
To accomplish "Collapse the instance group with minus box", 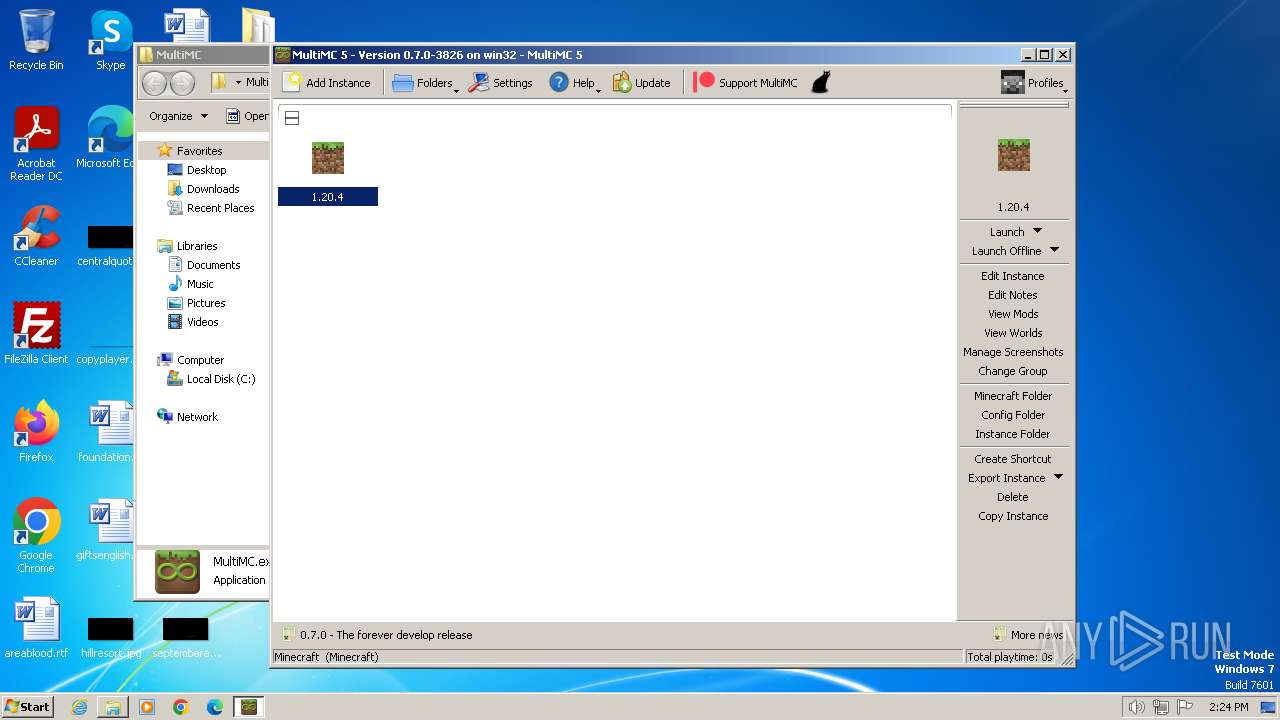I will [x=292, y=118].
